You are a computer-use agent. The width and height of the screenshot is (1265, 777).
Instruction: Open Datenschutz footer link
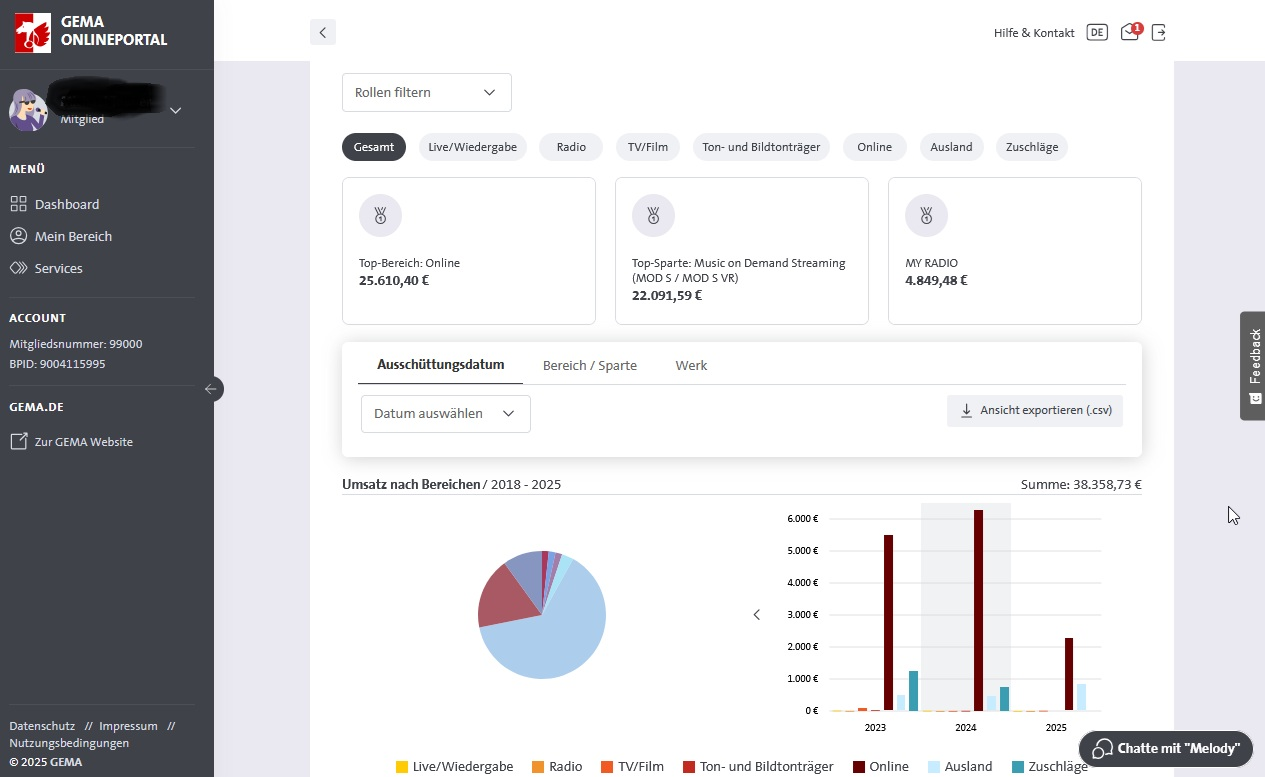42,726
